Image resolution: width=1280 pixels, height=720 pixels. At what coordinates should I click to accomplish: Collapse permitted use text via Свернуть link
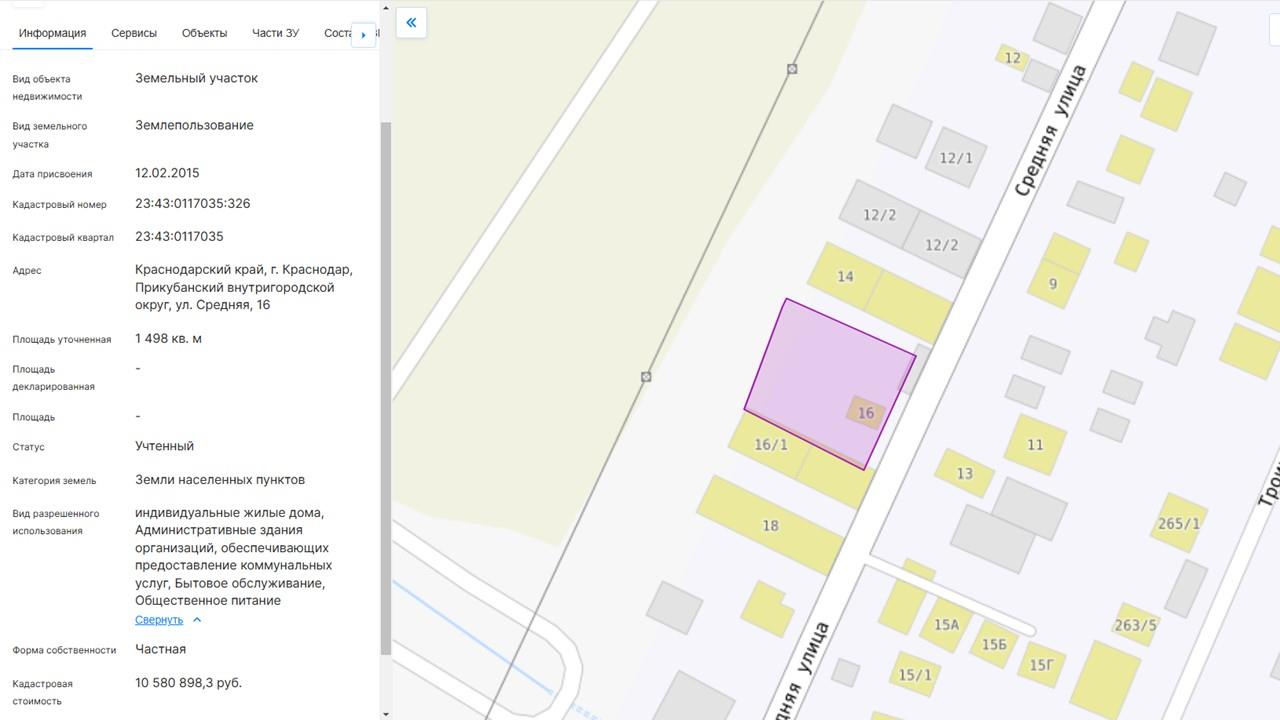tap(159, 620)
